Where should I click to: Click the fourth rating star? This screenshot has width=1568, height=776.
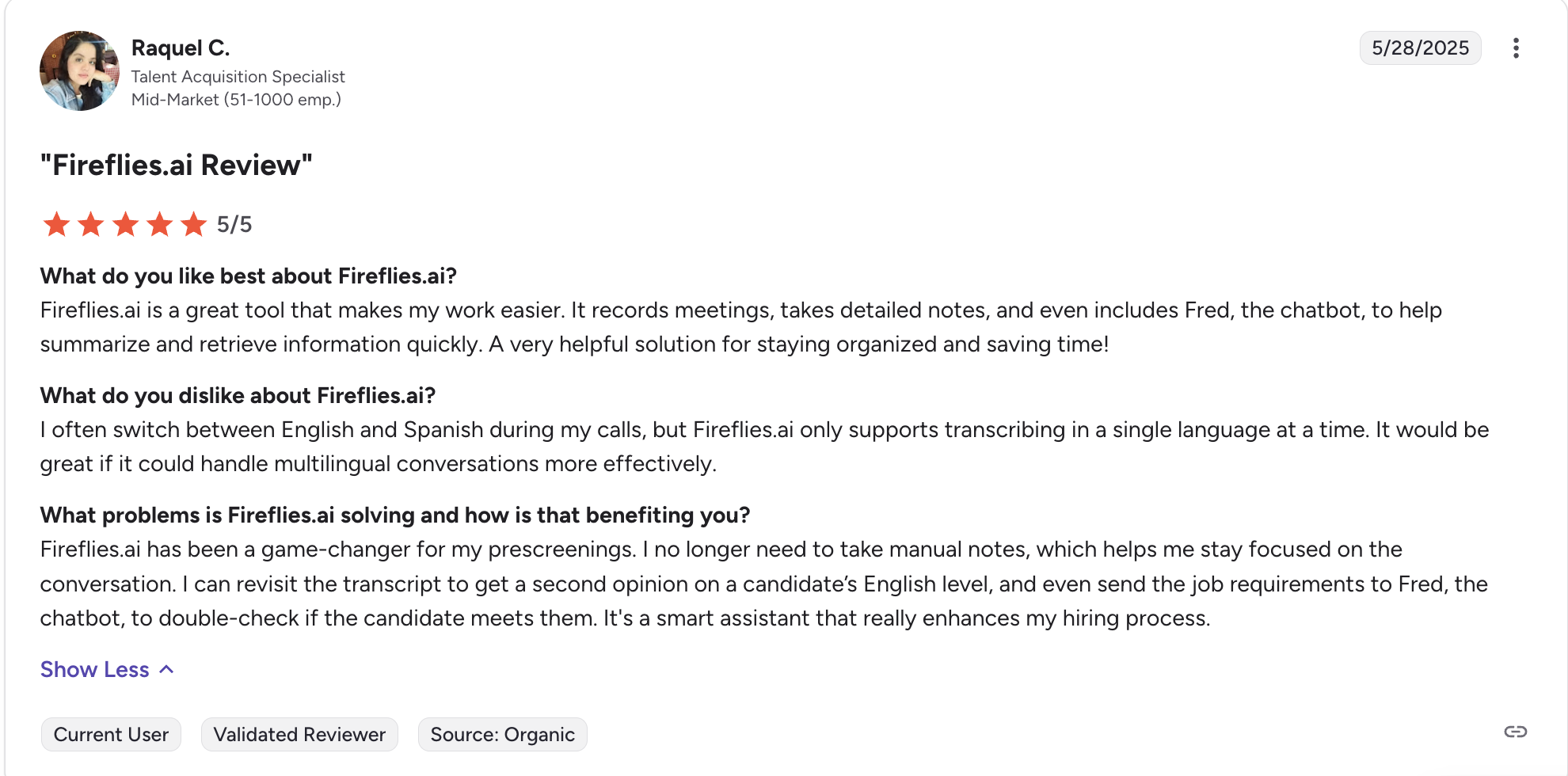click(160, 224)
